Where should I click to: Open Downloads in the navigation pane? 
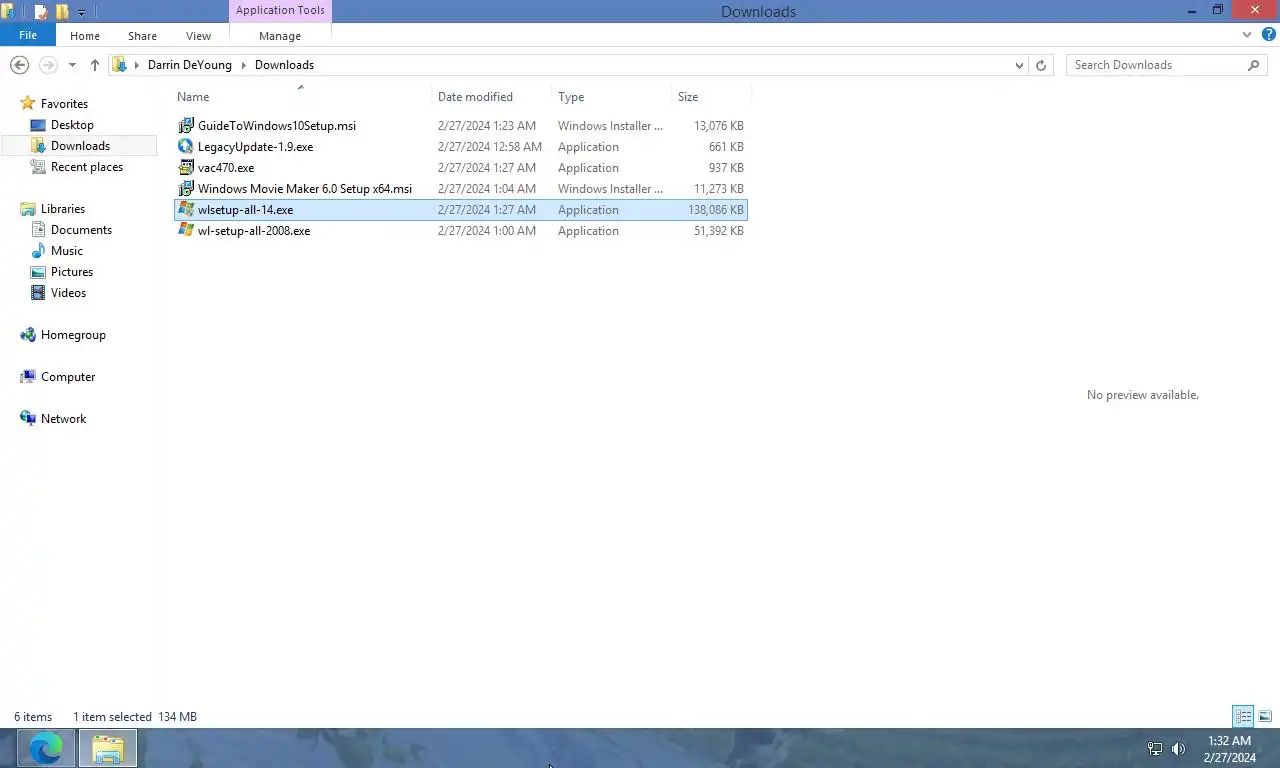pyautogui.click(x=80, y=146)
